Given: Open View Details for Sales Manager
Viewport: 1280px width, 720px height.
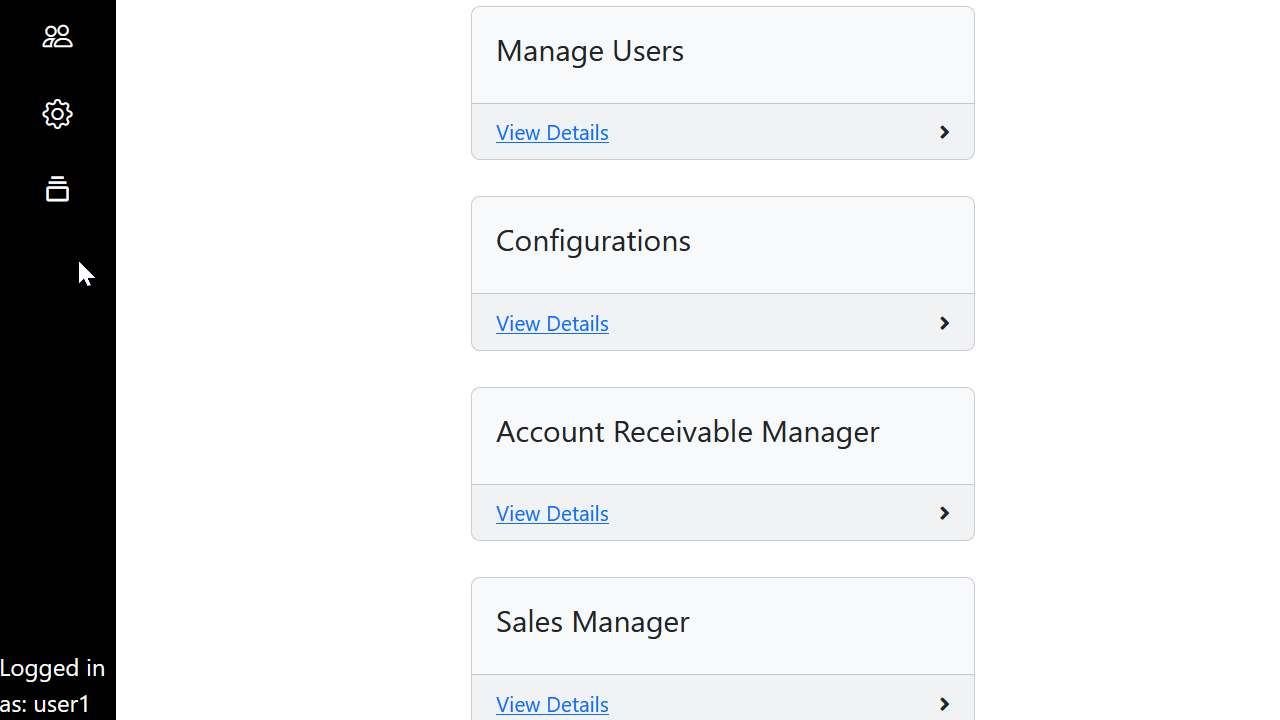Looking at the screenshot, I should [x=552, y=704].
